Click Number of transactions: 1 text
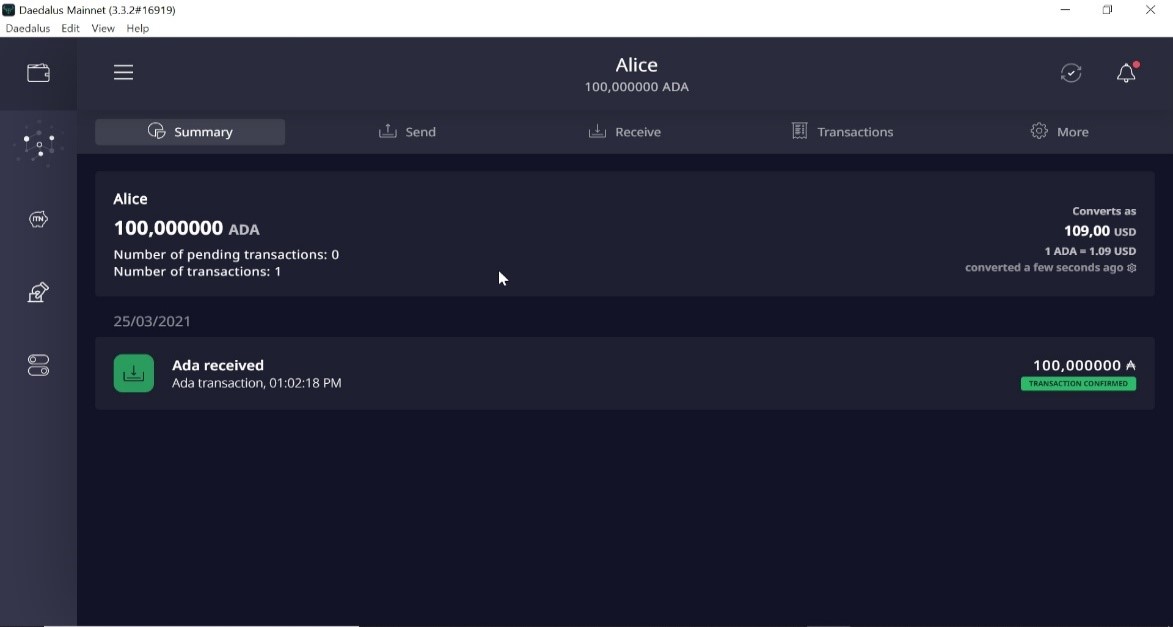1173x627 pixels. click(x=197, y=272)
